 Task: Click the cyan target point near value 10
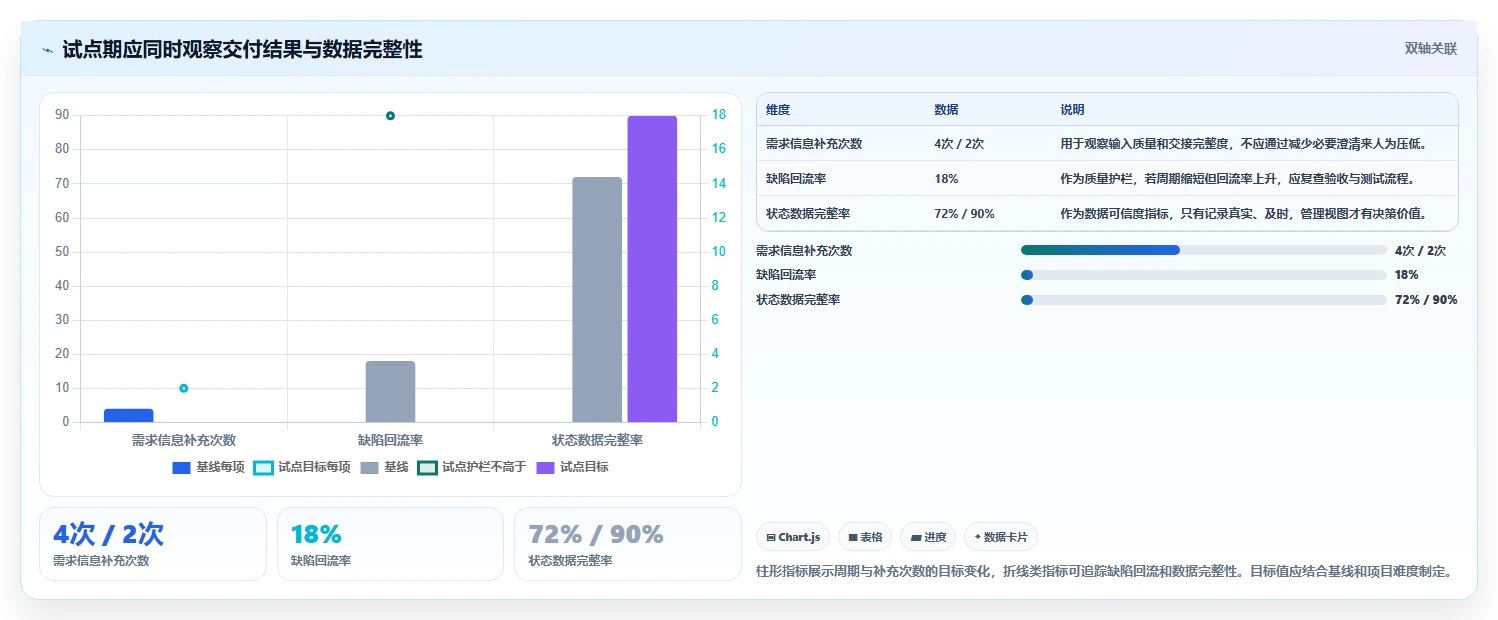(x=183, y=388)
